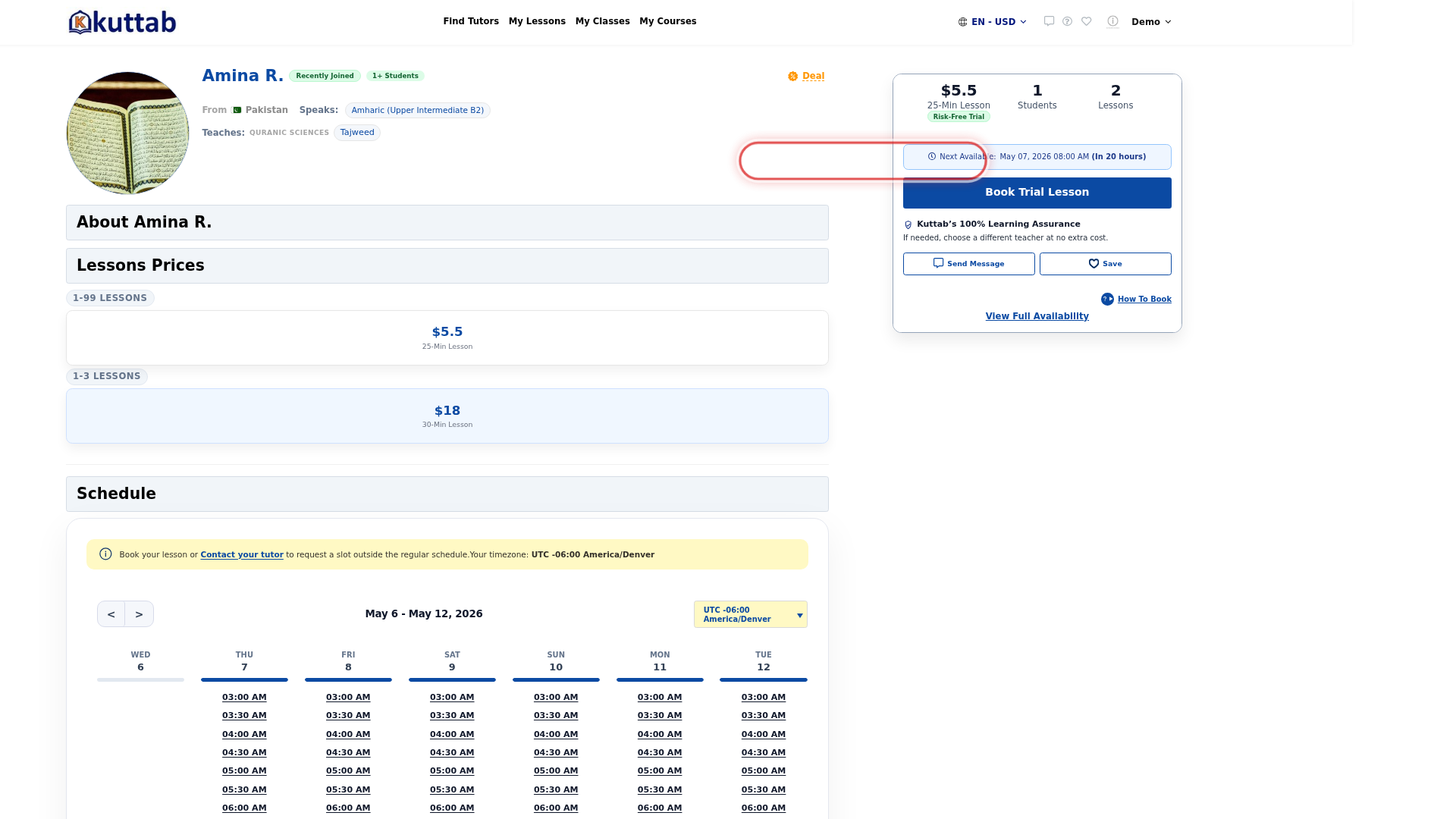Click the 1-3 LESSONS label
Screen dimensions: 1456x819
(107, 376)
